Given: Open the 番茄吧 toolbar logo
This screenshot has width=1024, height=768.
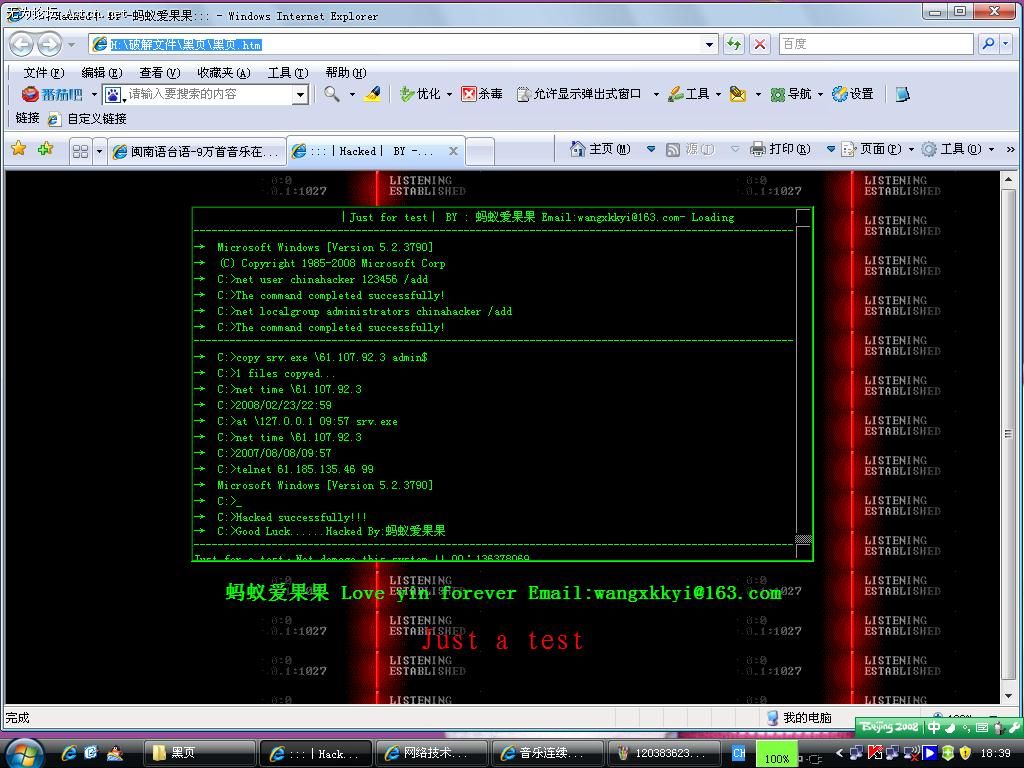Looking at the screenshot, I should (x=52, y=95).
